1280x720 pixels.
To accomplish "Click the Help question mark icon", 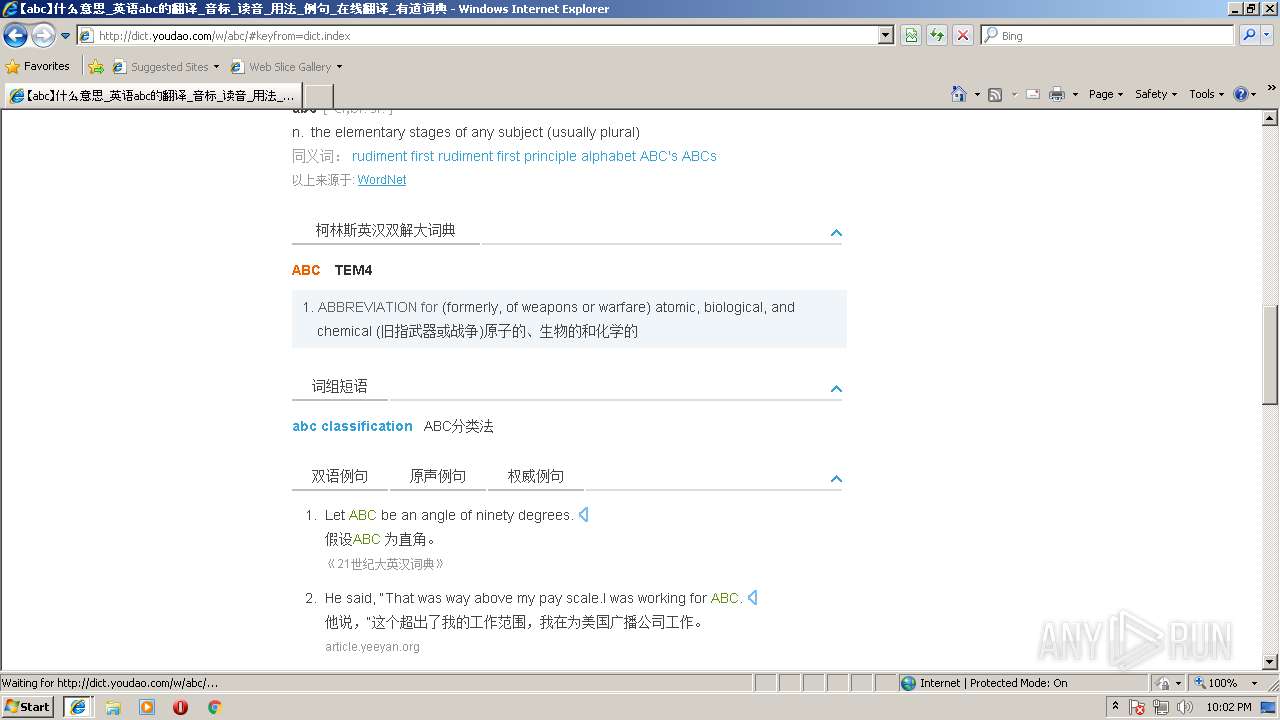I will 1241,94.
